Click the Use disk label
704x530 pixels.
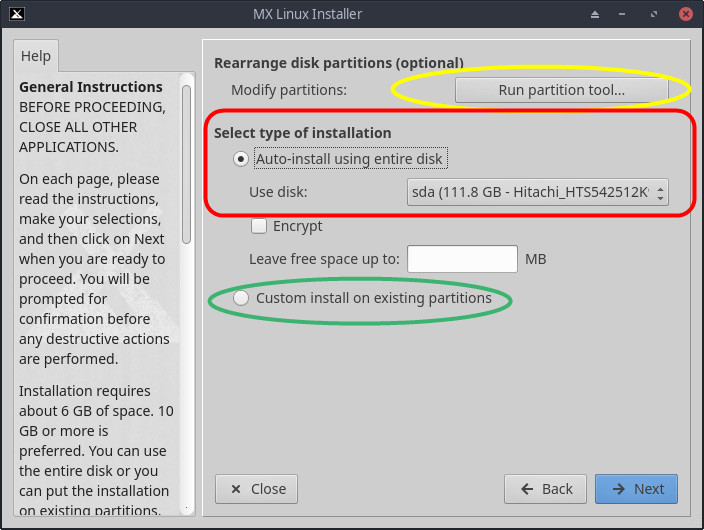pyautogui.click(x=278, y=192)
